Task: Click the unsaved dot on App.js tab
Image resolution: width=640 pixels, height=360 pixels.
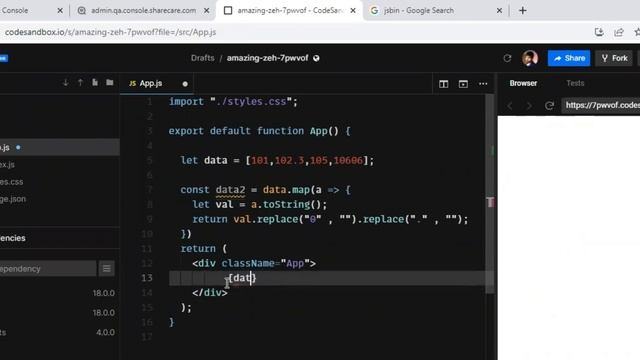Action: (185, 84)
